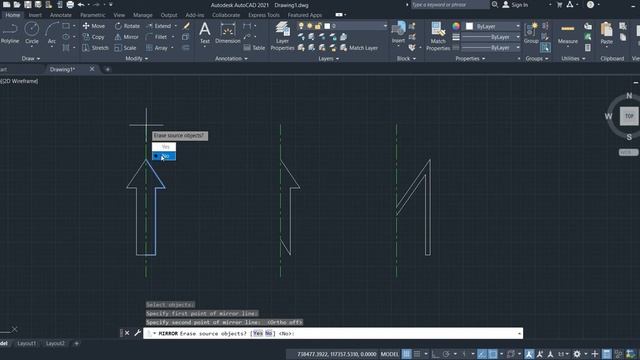Expand the Modify panel
This screenshot has height=360, width=640.
pos(136,59)
